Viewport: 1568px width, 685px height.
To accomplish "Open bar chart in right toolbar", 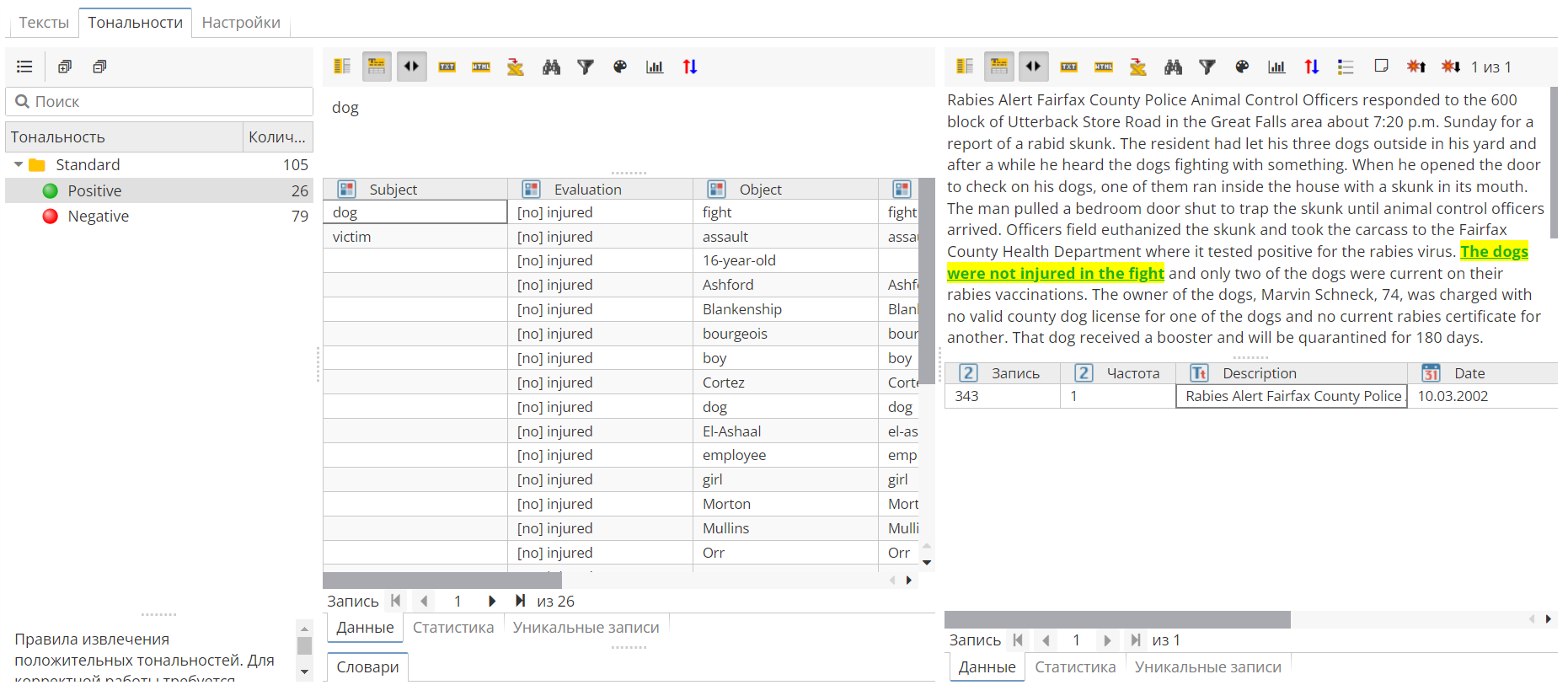I will [x=1277, y=67].
